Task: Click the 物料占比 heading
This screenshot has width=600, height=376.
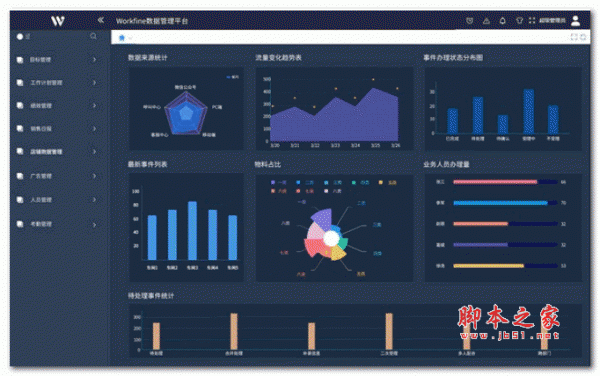Action: click(267, 164)
